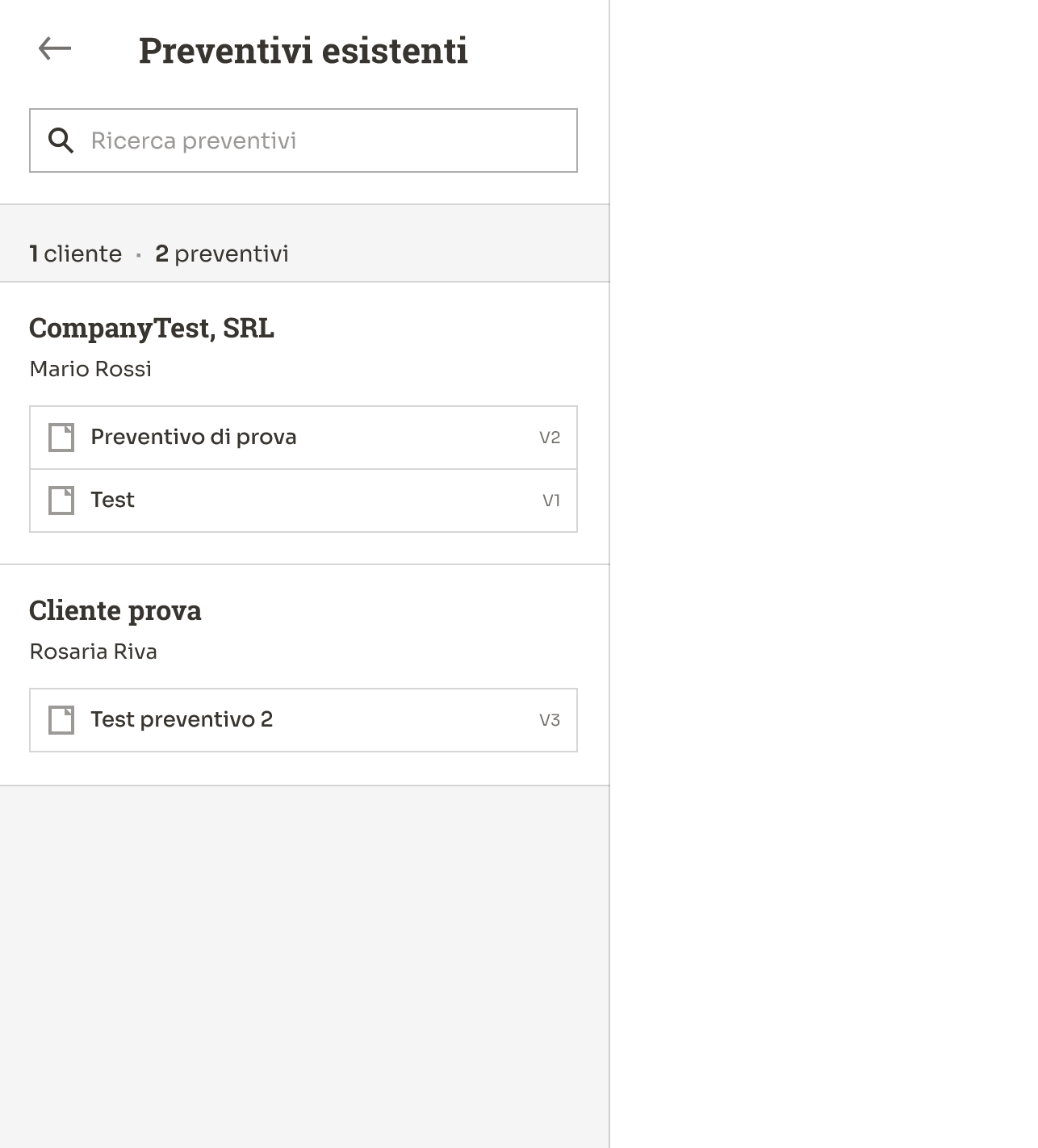Click the document icon beside Test preventivo 2
Image resolution: width=1038 pixels, height=1148 pixels.
61,720
